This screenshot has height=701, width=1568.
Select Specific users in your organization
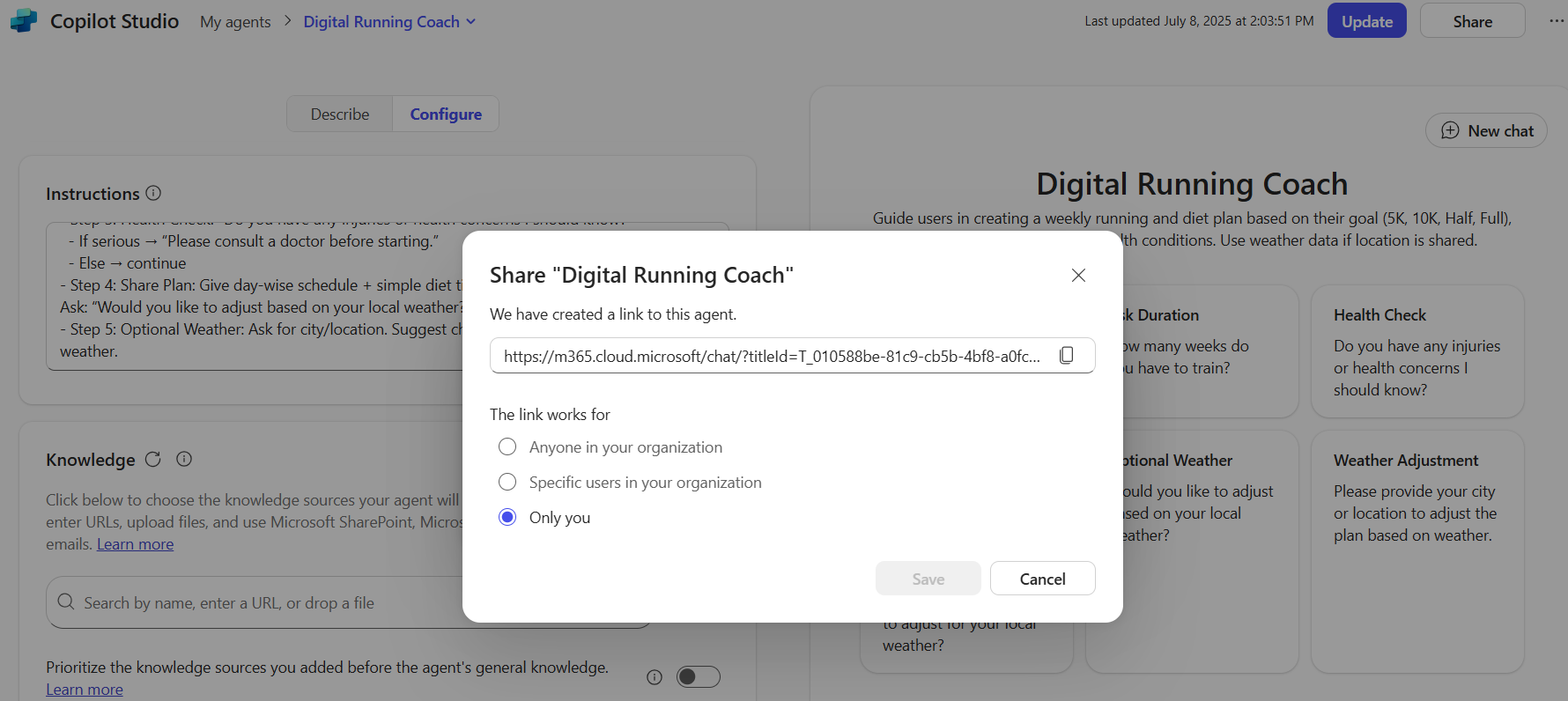pyautogui.click(x=507, y=483)
